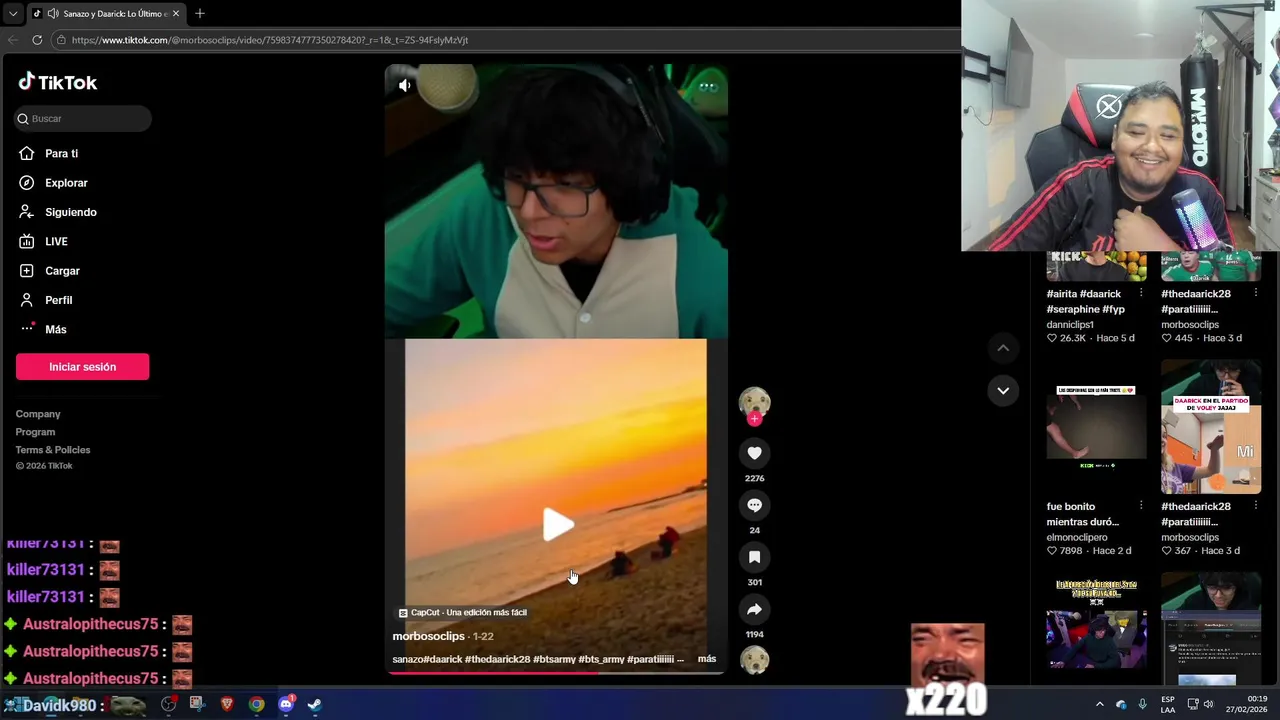Image resolution: width=1280 pixels, height=720 pixels.
Task: Open fue bonito mientras duró thumbnail
Action: [x=1096, y=427]
